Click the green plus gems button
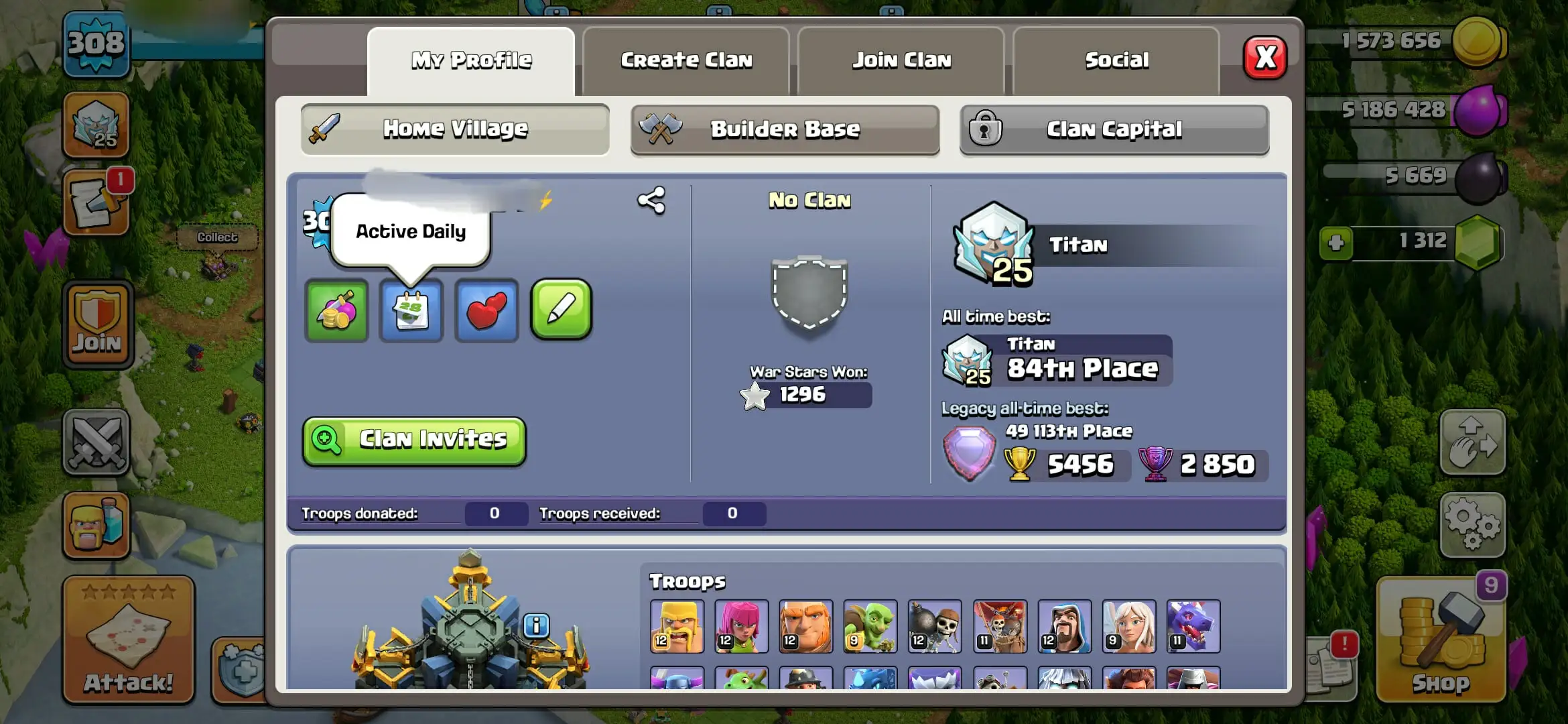 [x=1335, y=243]
